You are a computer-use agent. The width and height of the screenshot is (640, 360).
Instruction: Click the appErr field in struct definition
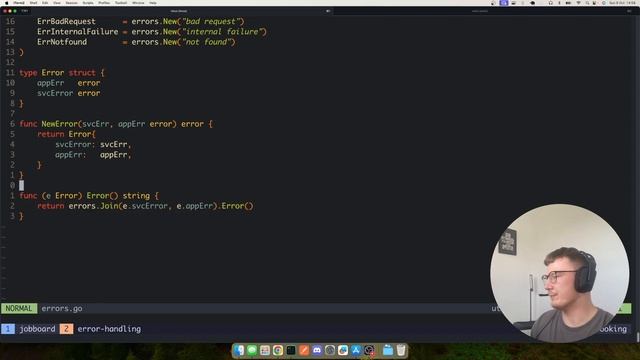51,83
